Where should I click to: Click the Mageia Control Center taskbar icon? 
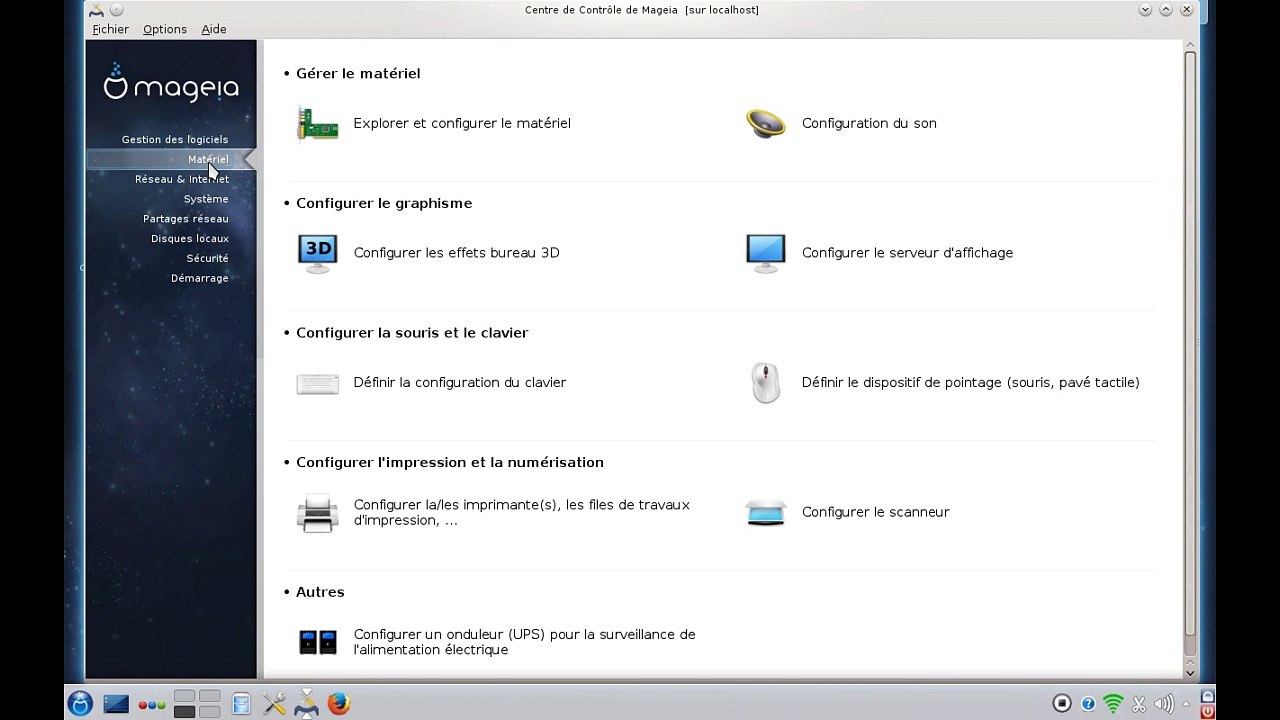pos(306,704)
